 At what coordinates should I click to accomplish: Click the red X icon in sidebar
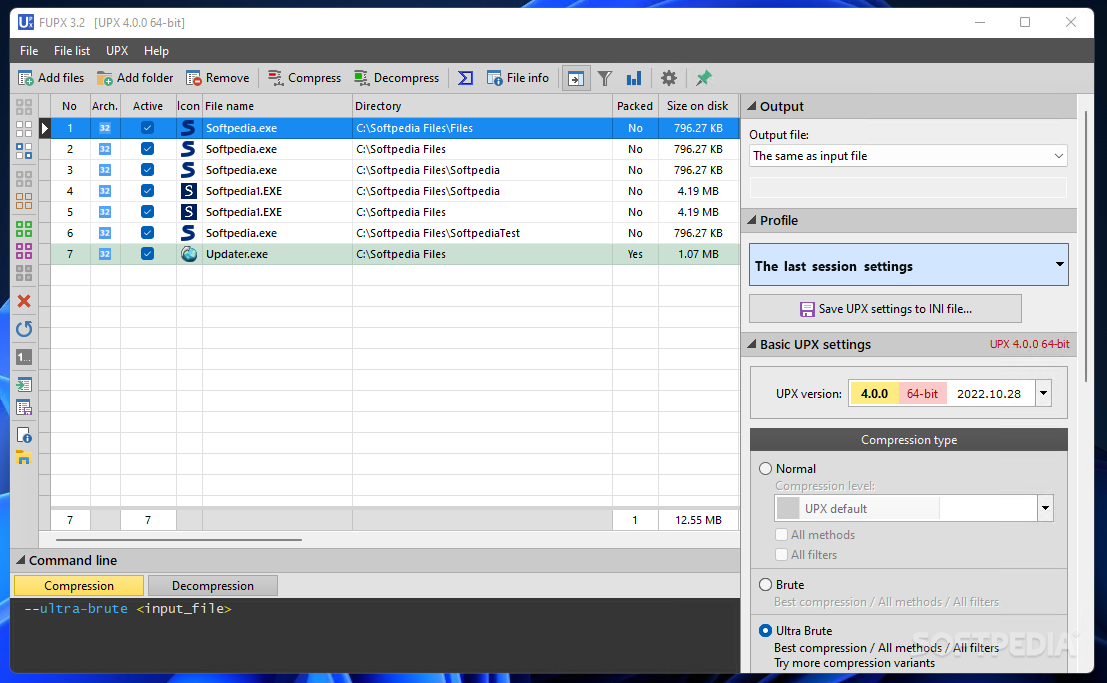coord(24,301)
